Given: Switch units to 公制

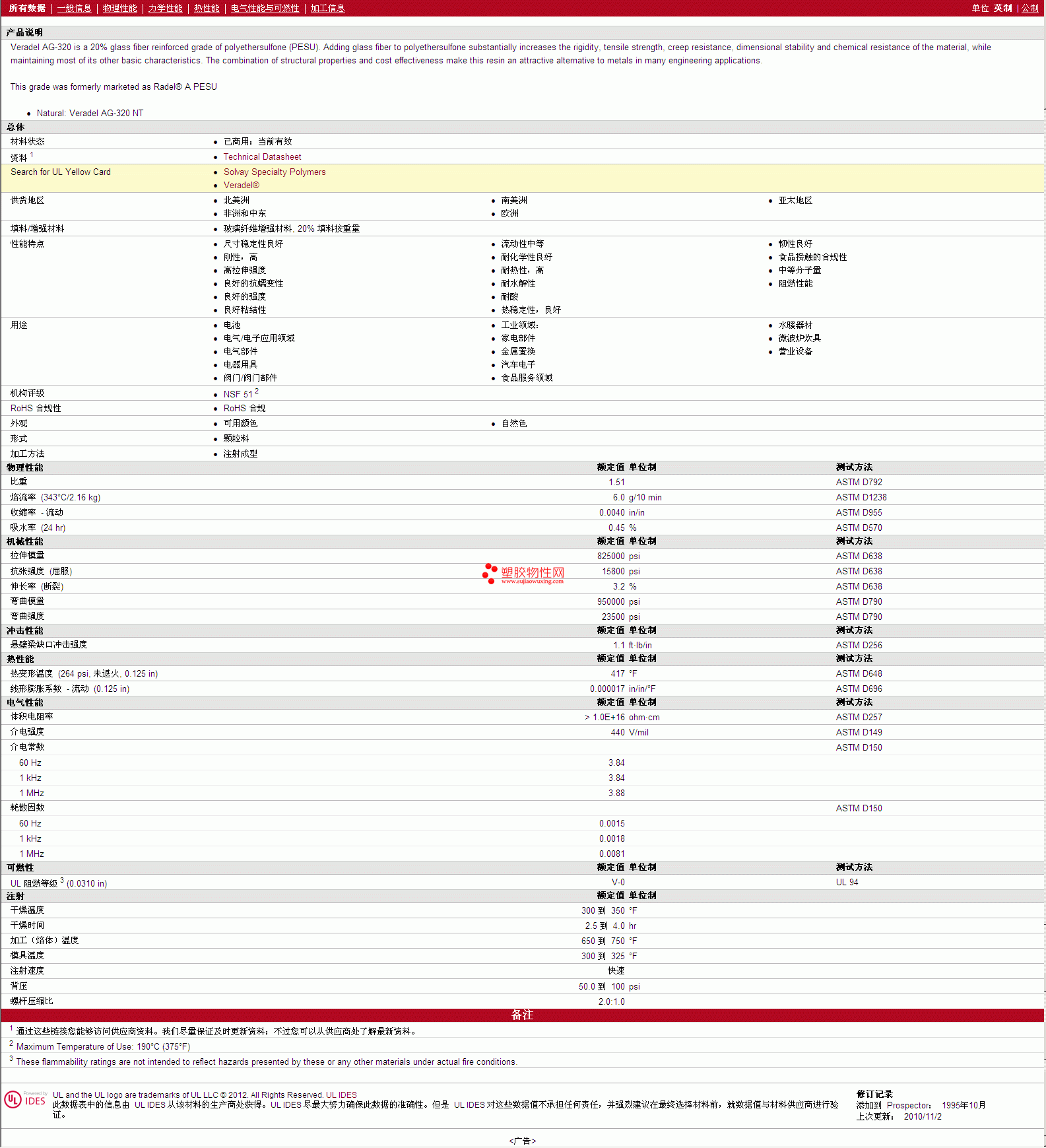Looking at the screenshot, I should point(1030,8).
